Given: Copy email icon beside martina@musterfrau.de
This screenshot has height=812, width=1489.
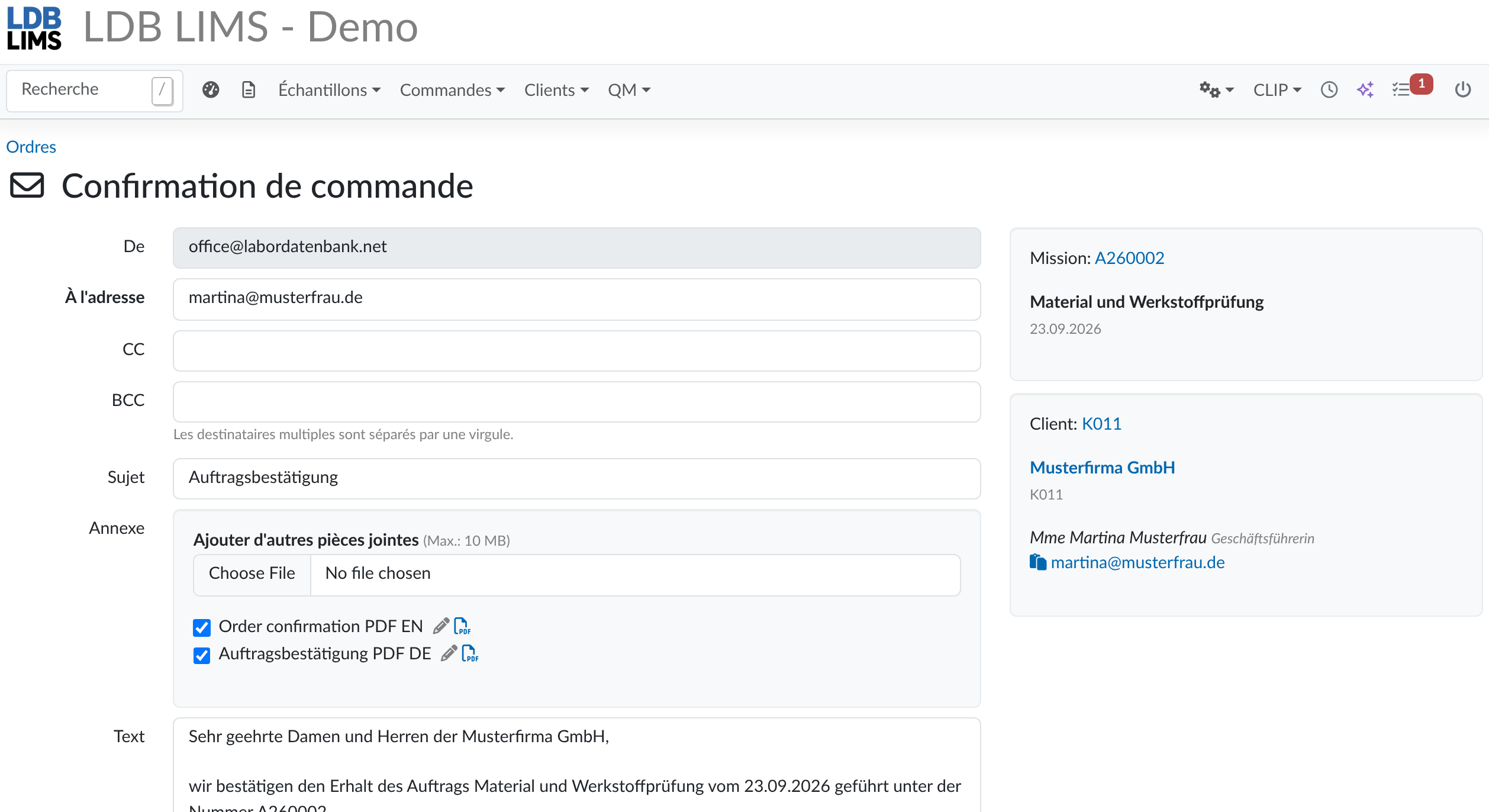Looking at the screenshot, I should tap(1038, 562).
